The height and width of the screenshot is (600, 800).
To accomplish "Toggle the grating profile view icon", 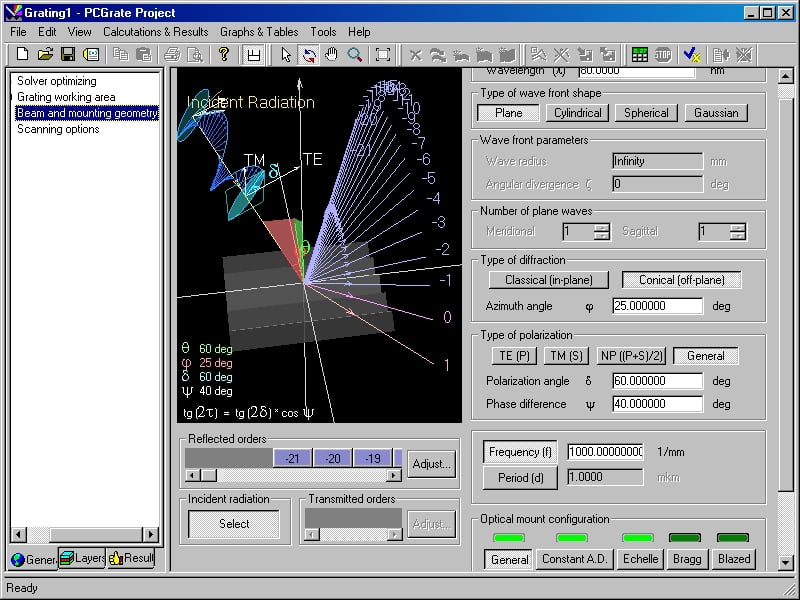I will point(253,55).
